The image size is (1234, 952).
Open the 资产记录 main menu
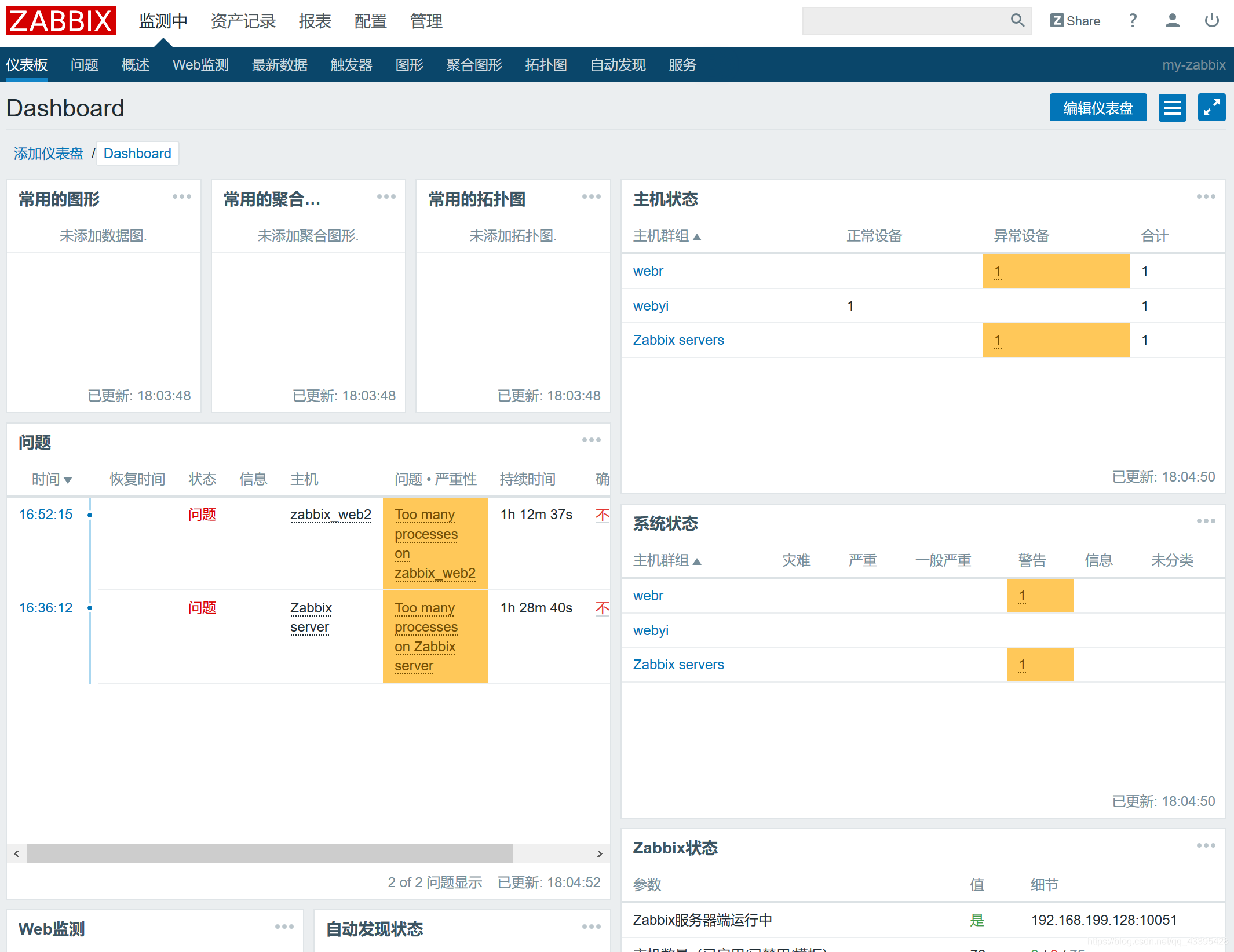point(243,21)
